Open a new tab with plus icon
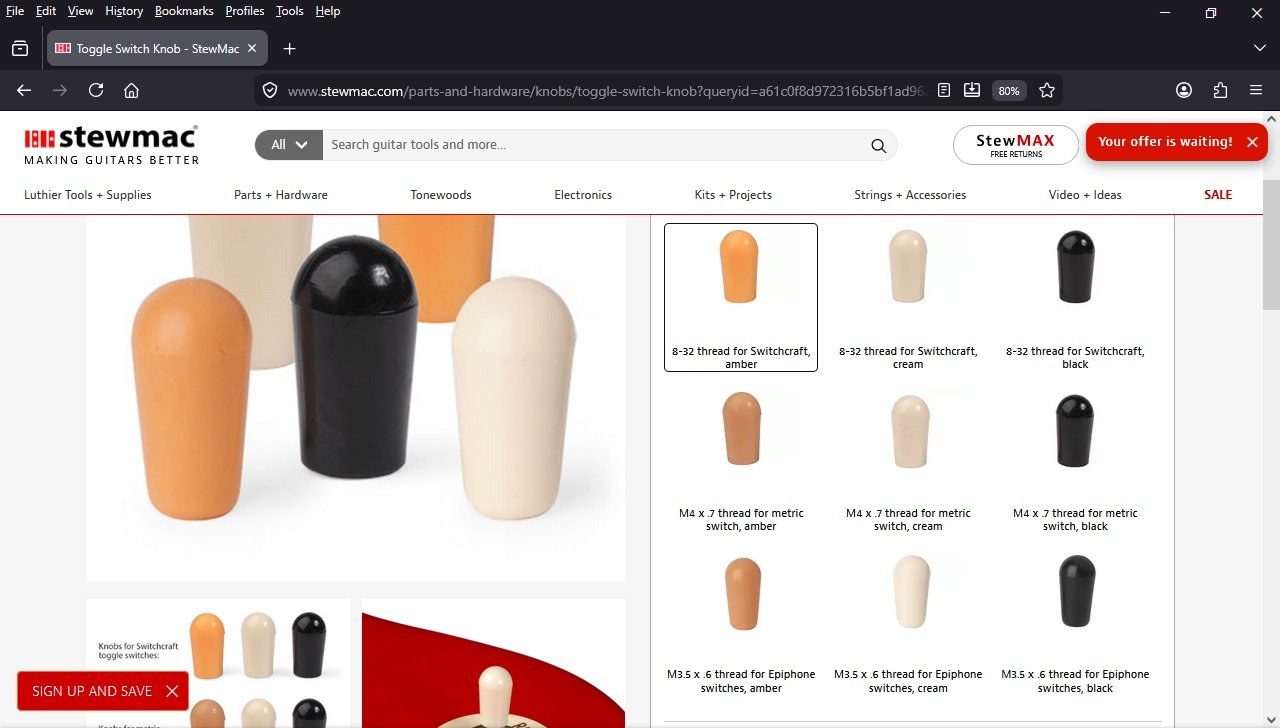This screenshot has width=1280, height=728. (289, 48)
